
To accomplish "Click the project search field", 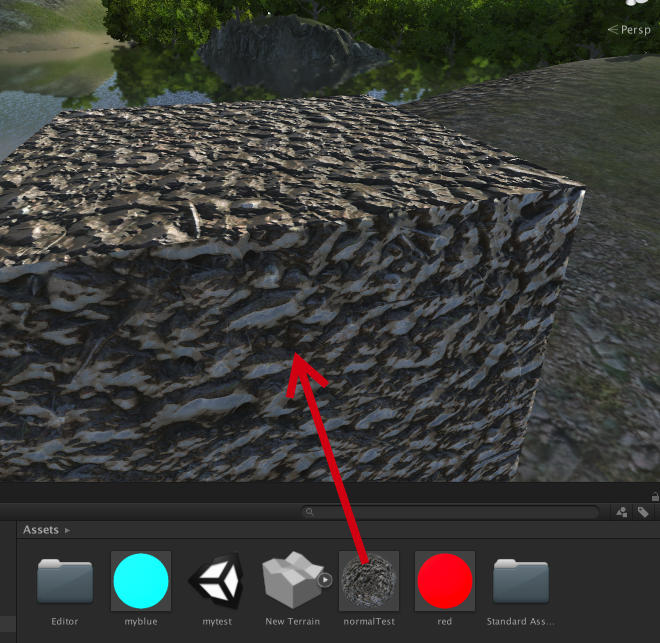I will click(450, 512).
